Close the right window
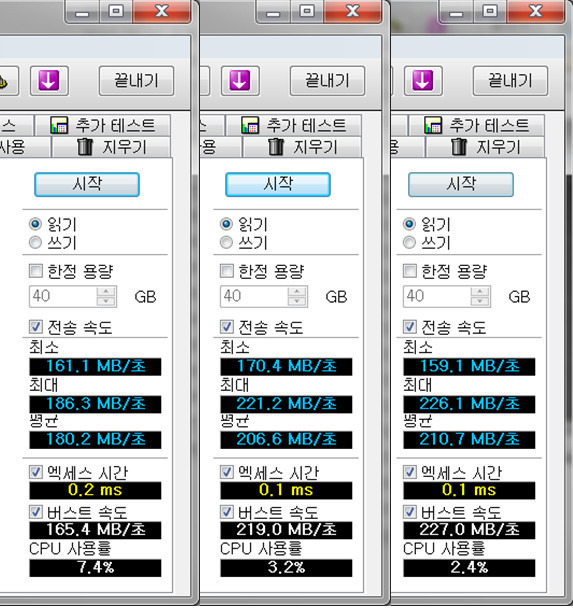The width and height of the screenshot is (573, 609). (536, 11)
